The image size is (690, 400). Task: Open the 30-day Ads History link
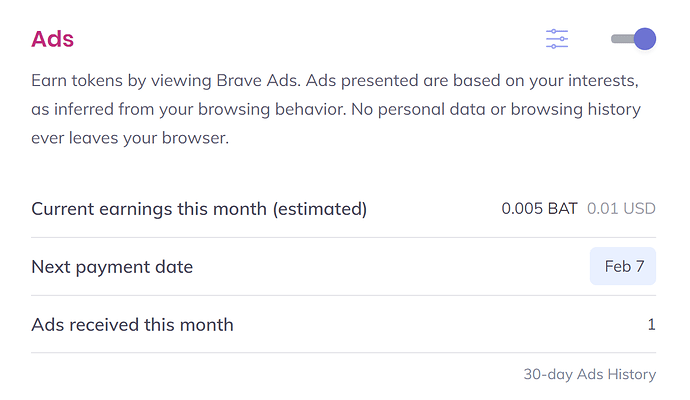tap(589, 374)
